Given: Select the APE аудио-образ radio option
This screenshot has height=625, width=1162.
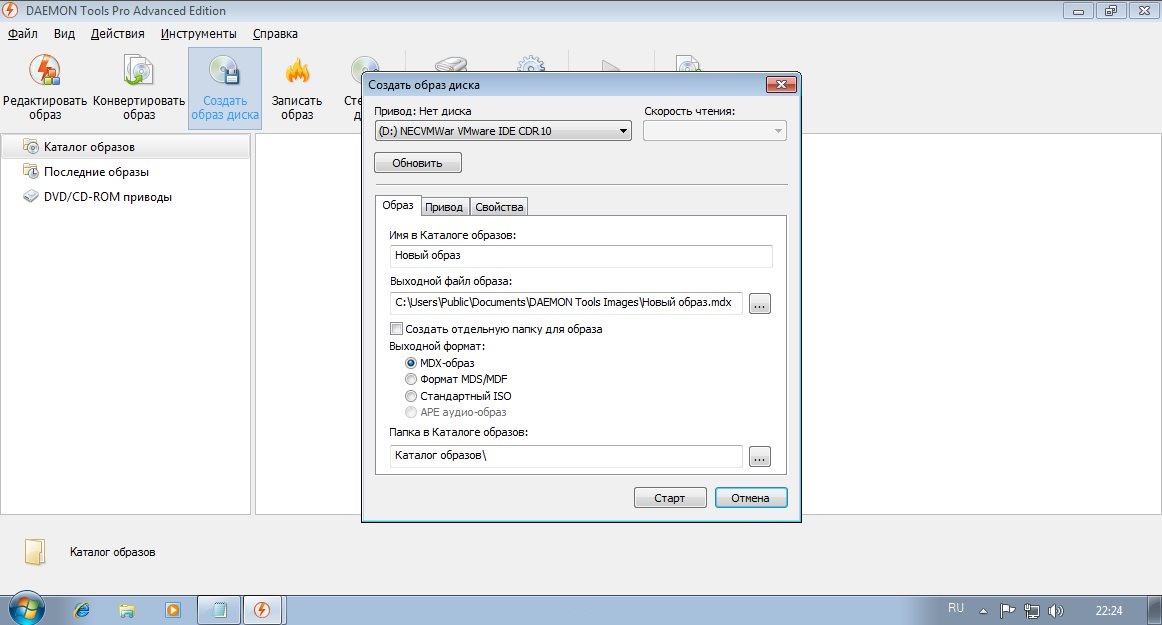Looking at the screenshot, I should click(x=411, y=412).
